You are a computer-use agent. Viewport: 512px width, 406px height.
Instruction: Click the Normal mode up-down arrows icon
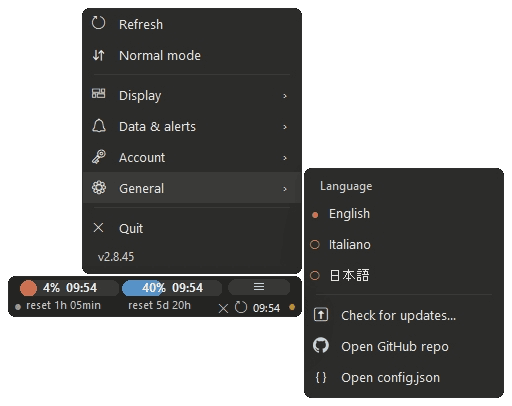point(99,55)
